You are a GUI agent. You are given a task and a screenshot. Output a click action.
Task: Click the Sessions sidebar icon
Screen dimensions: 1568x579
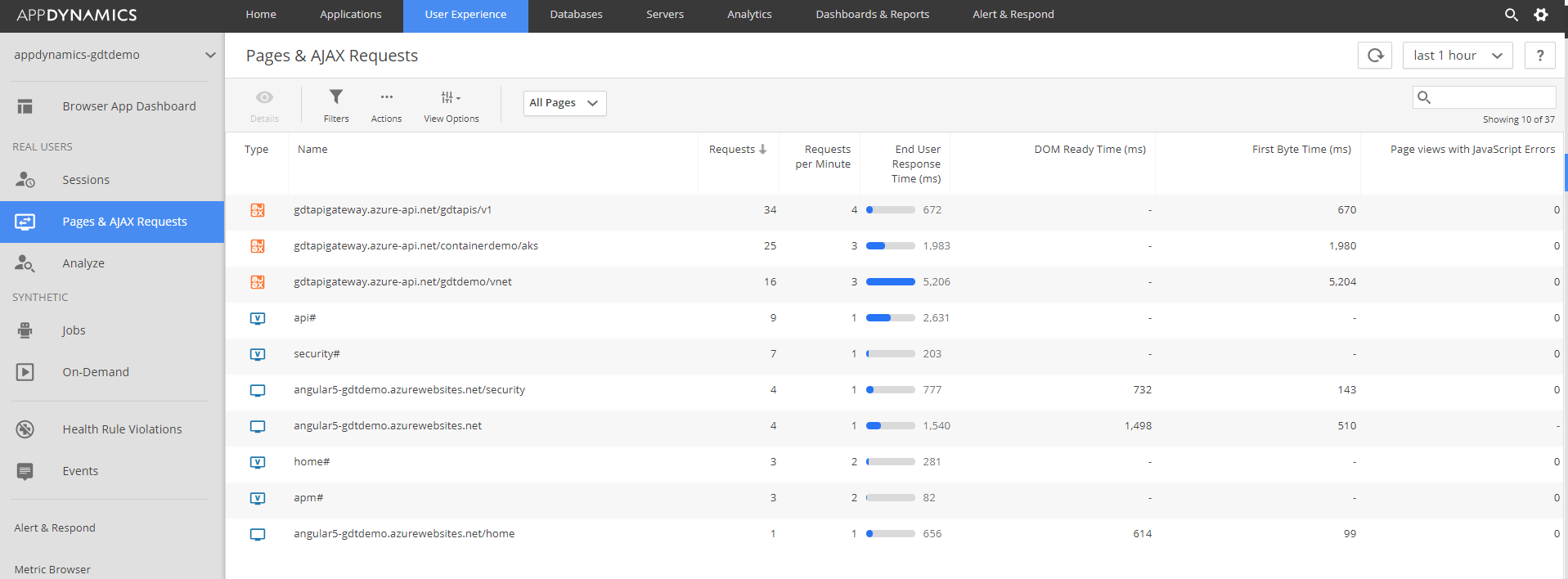25,179
